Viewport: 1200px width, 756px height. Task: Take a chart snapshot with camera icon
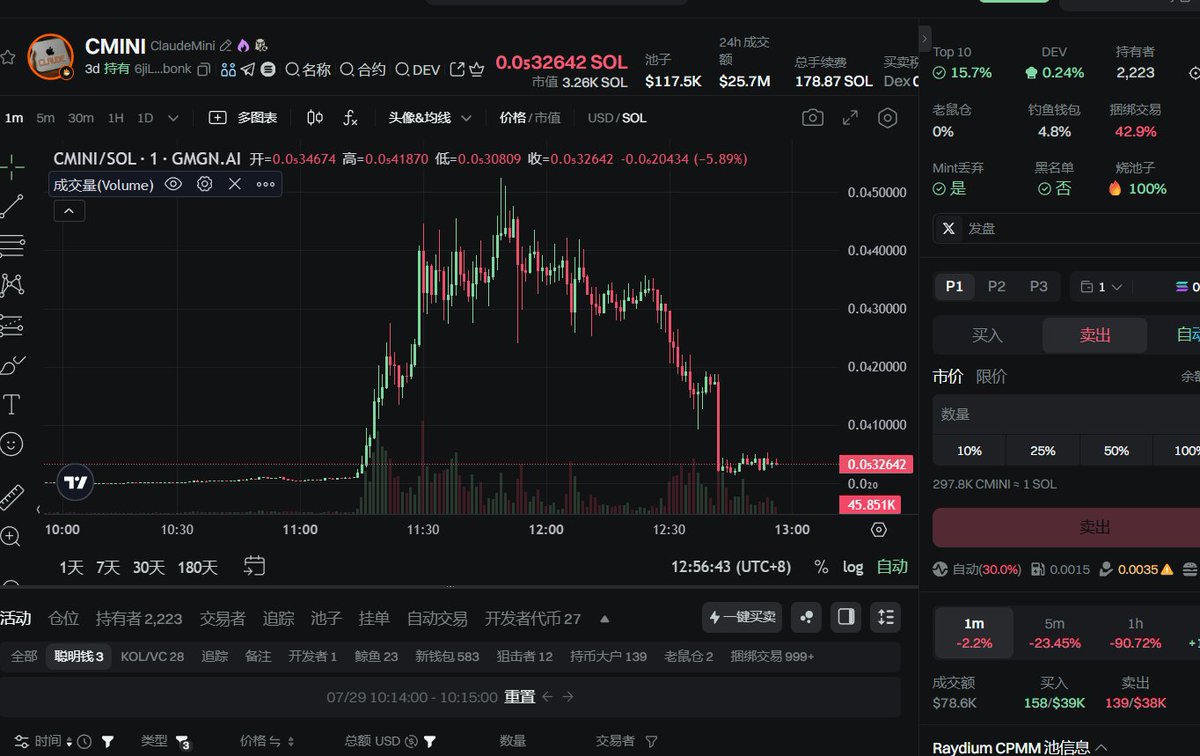pyautogui.click(x=812, y=118)
